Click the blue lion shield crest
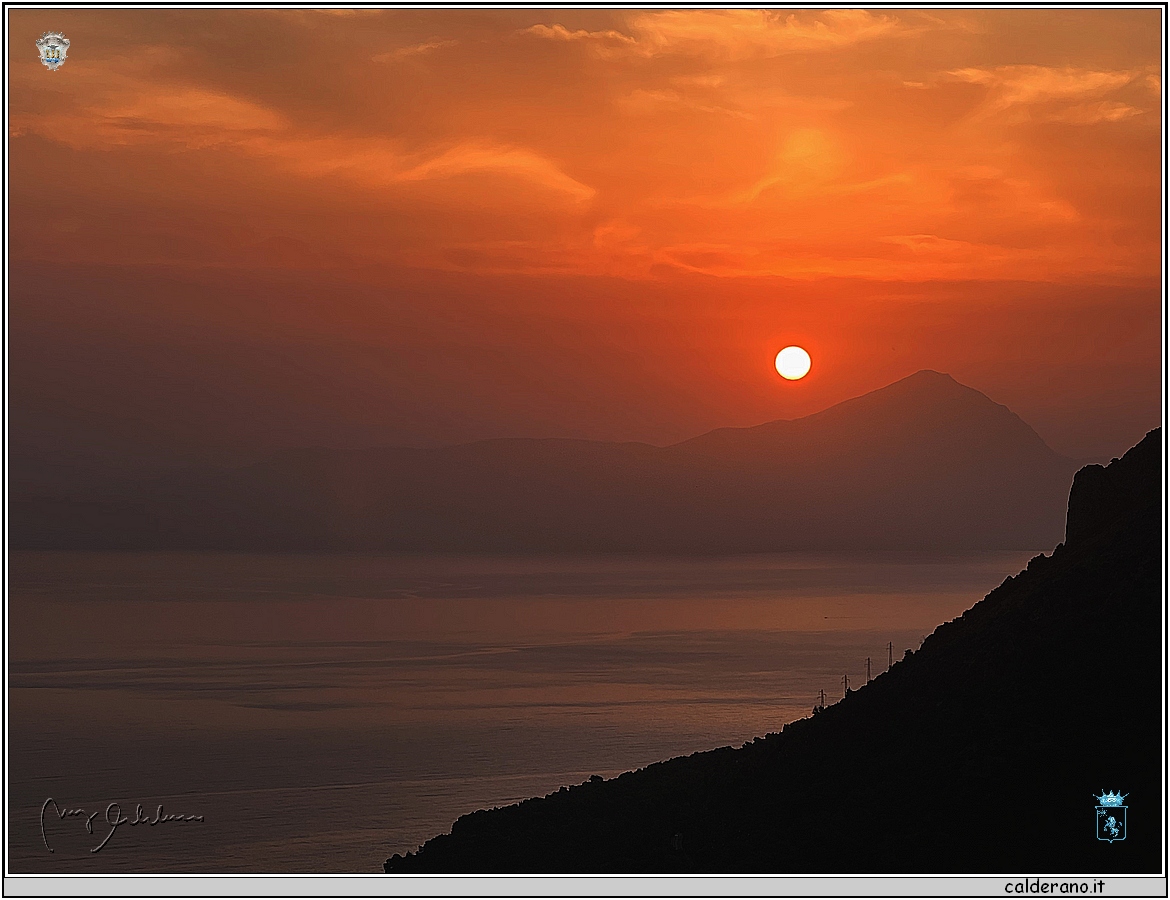The image size is (1170, 900). click(1110, 823)
